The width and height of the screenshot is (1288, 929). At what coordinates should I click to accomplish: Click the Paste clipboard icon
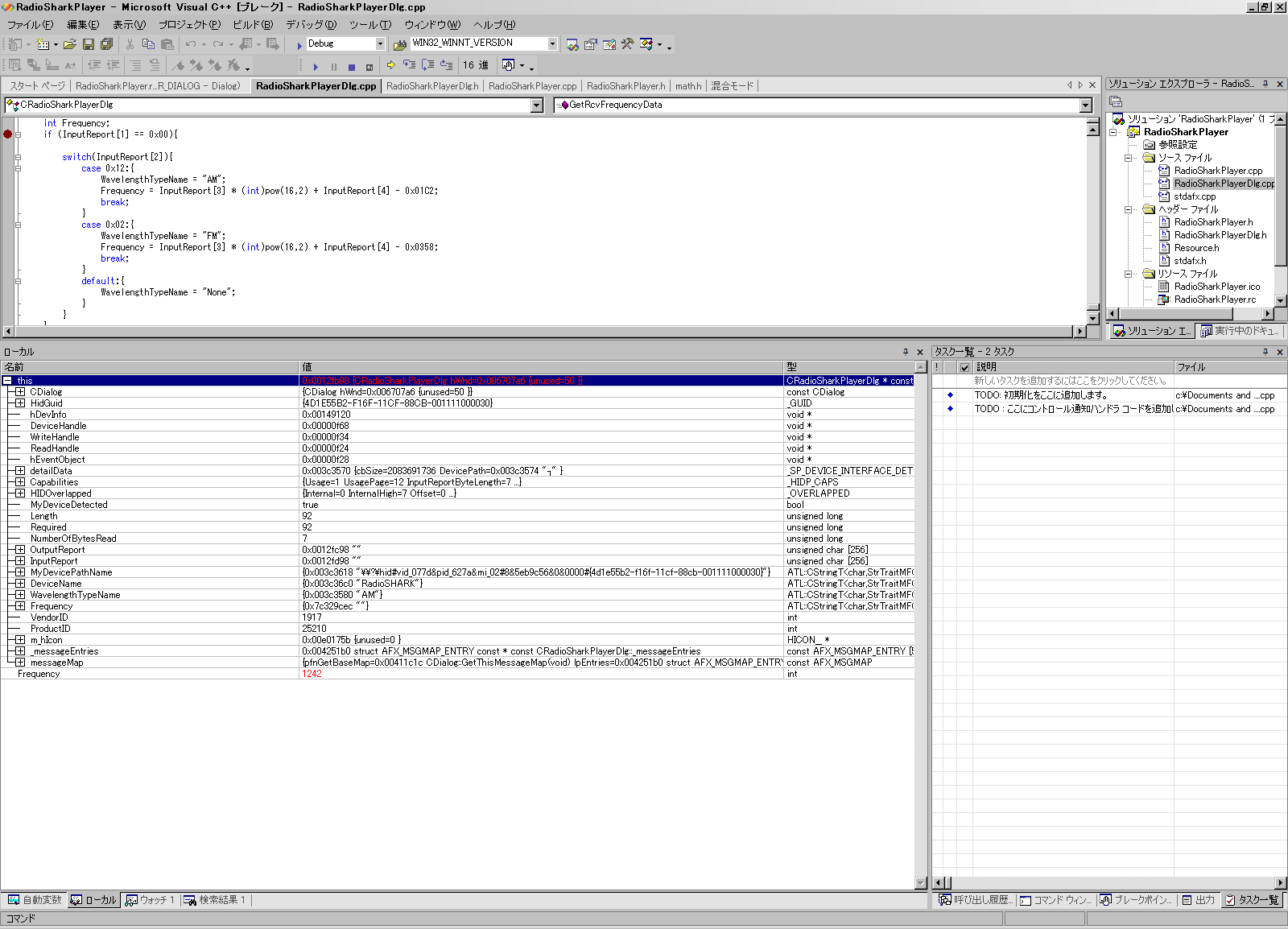167,44
